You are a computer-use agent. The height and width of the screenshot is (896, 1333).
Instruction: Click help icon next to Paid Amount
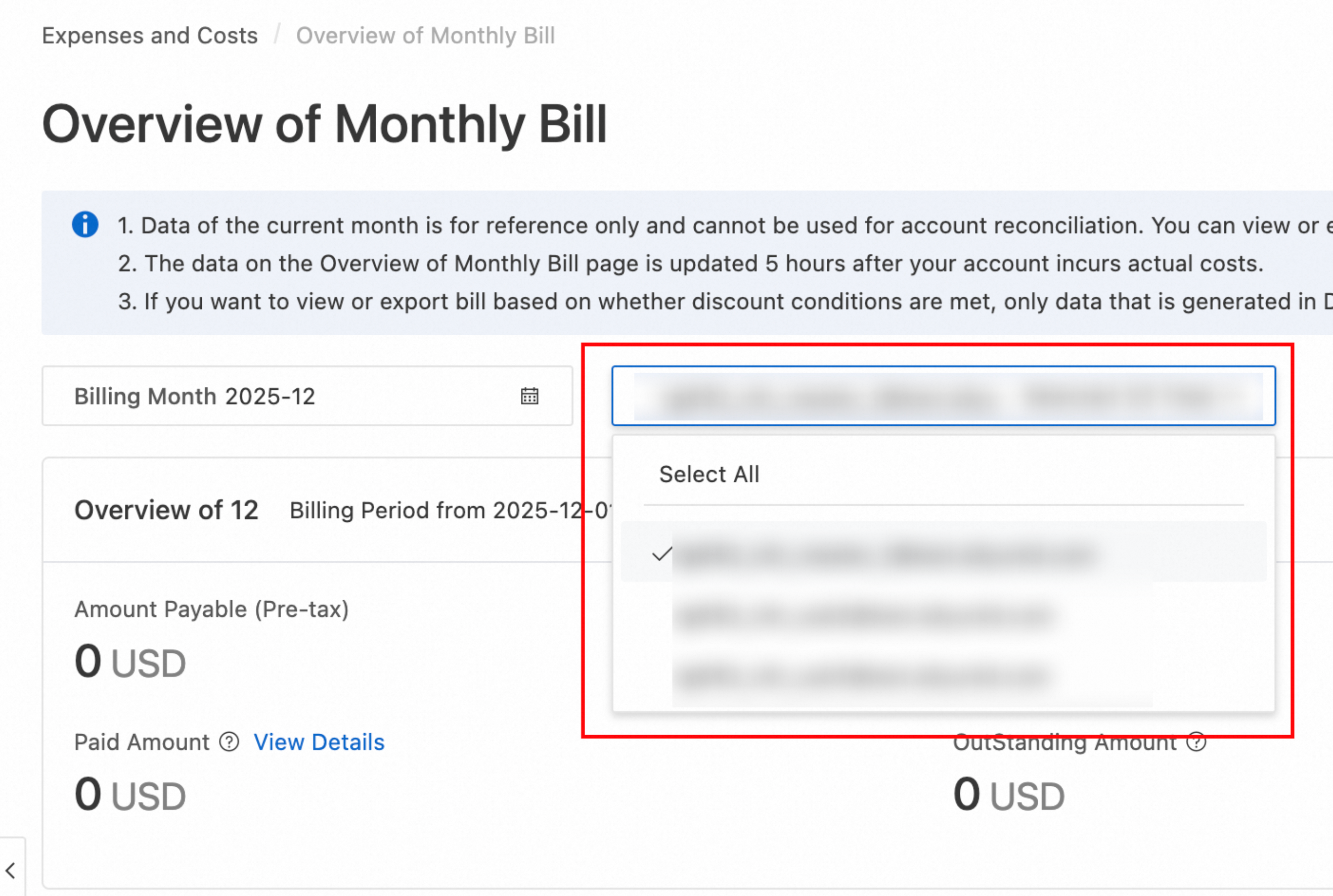pyautogui.click(x=229, y=742)
